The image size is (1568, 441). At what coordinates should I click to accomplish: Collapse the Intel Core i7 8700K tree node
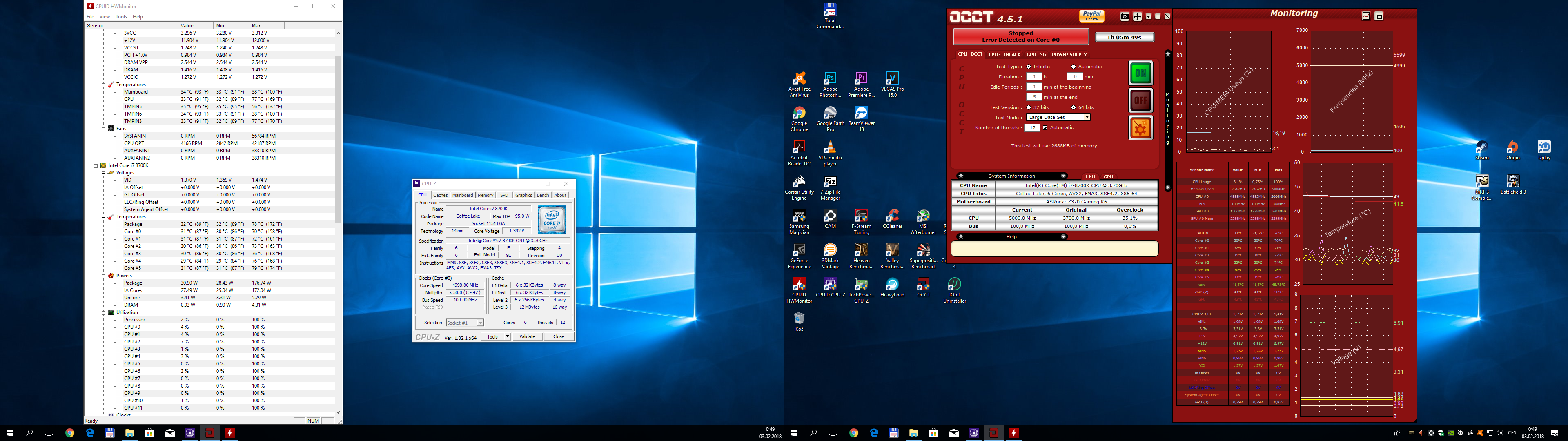tap(96, 166)
